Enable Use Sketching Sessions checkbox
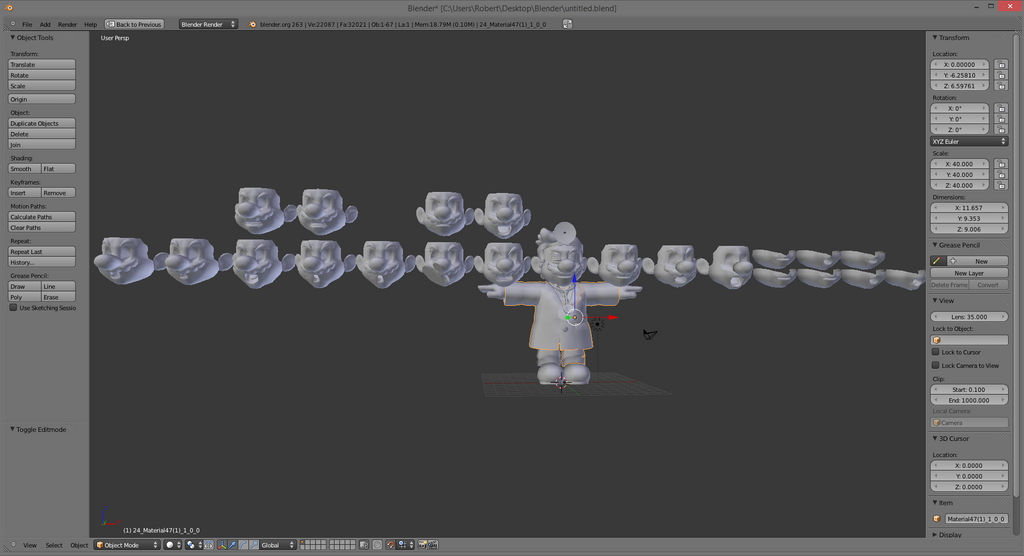 (x=13, y=308)
